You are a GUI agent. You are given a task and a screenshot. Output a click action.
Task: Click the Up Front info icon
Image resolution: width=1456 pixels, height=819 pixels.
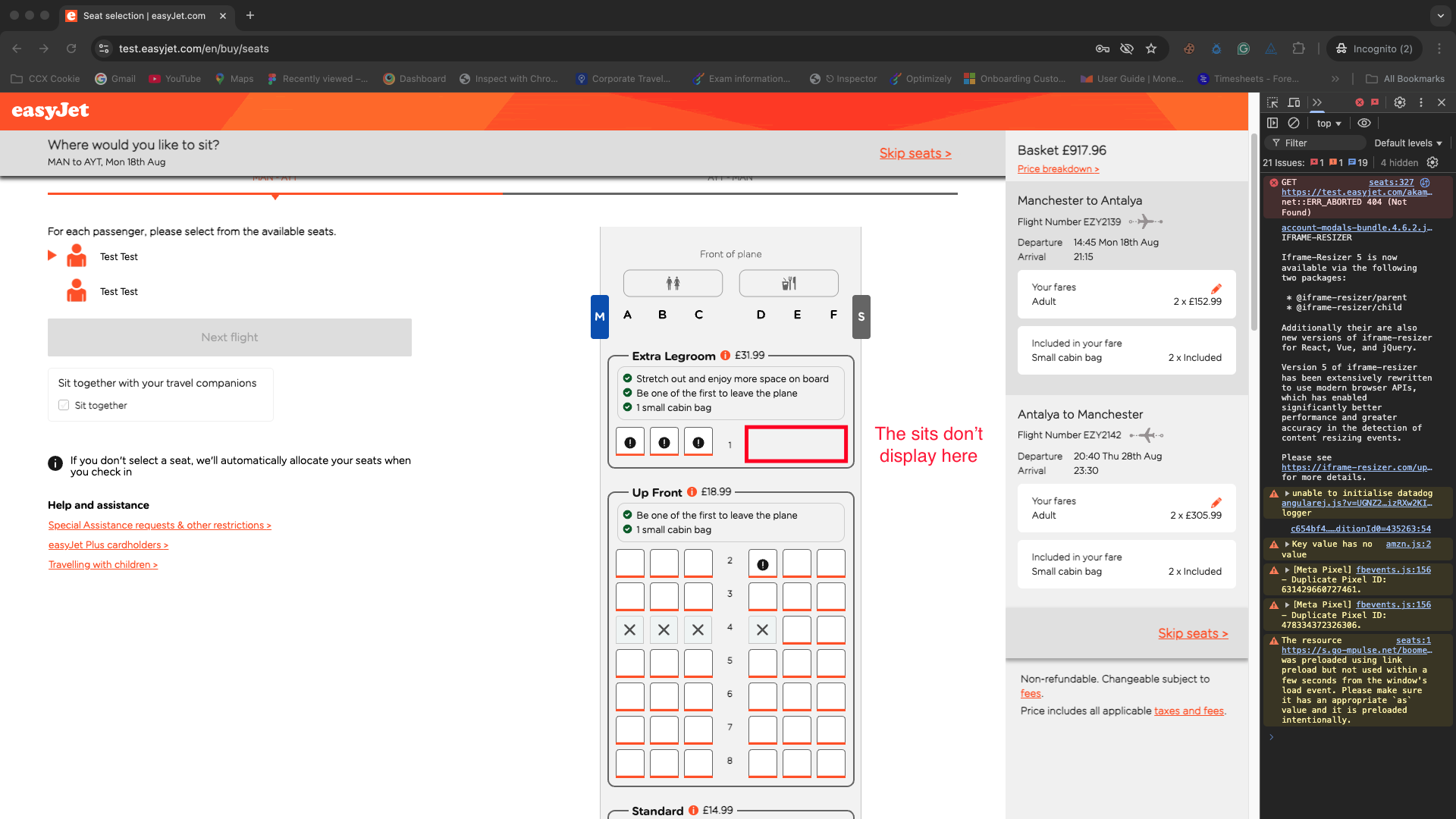point(692,492)
